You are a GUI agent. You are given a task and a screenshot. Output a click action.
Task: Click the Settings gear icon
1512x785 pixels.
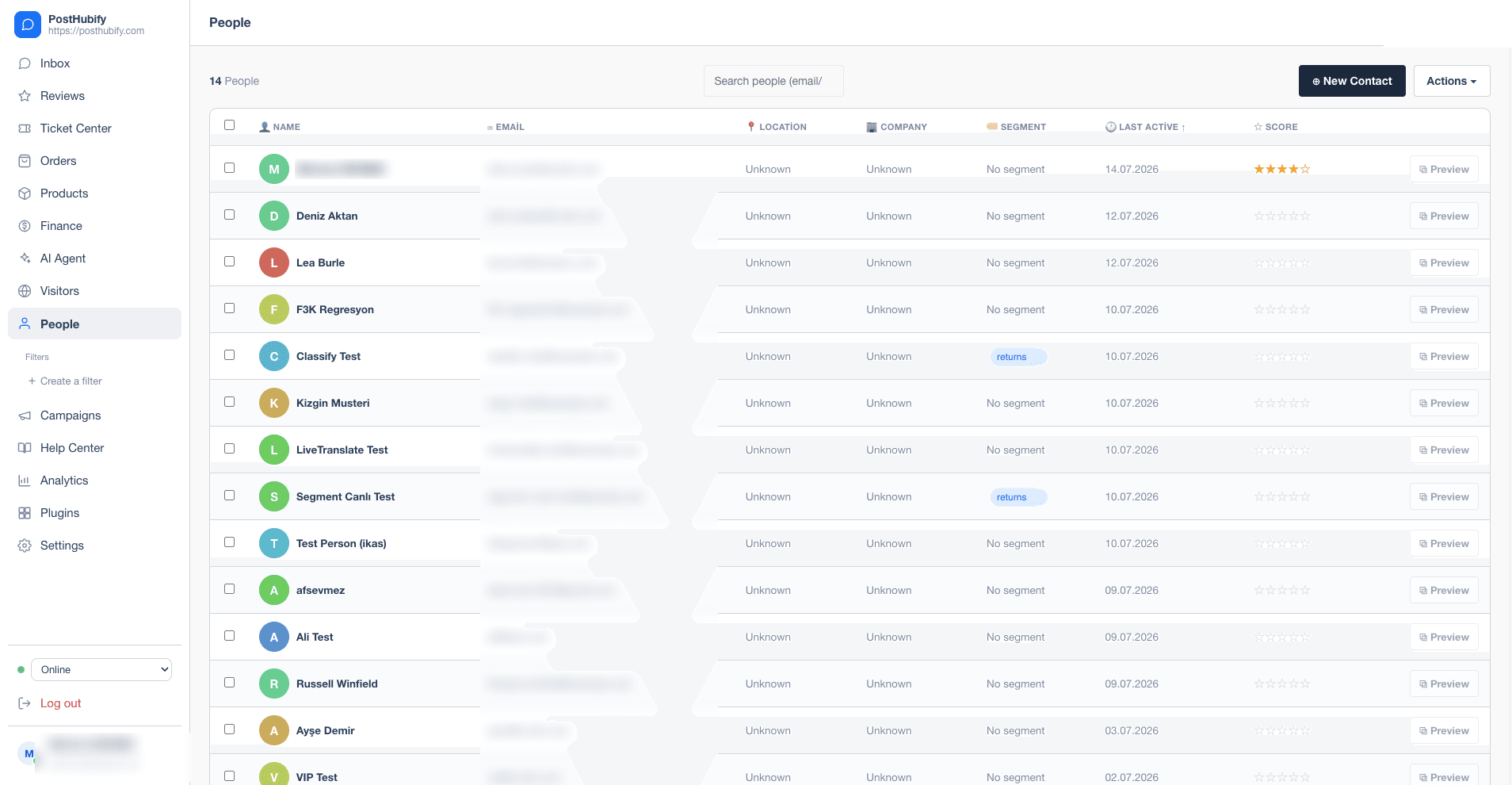coord(25,546)
